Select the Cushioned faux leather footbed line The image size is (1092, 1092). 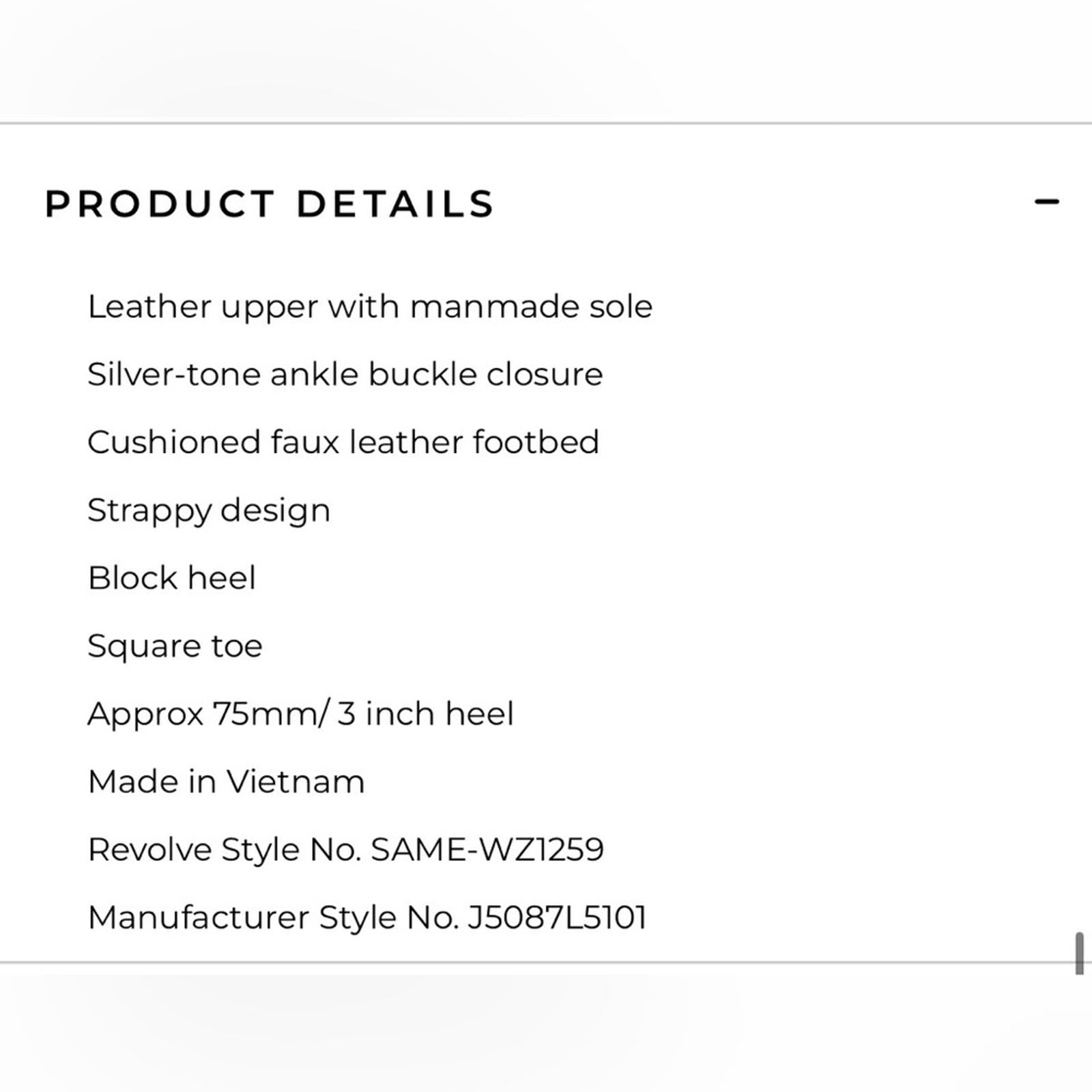343,442
